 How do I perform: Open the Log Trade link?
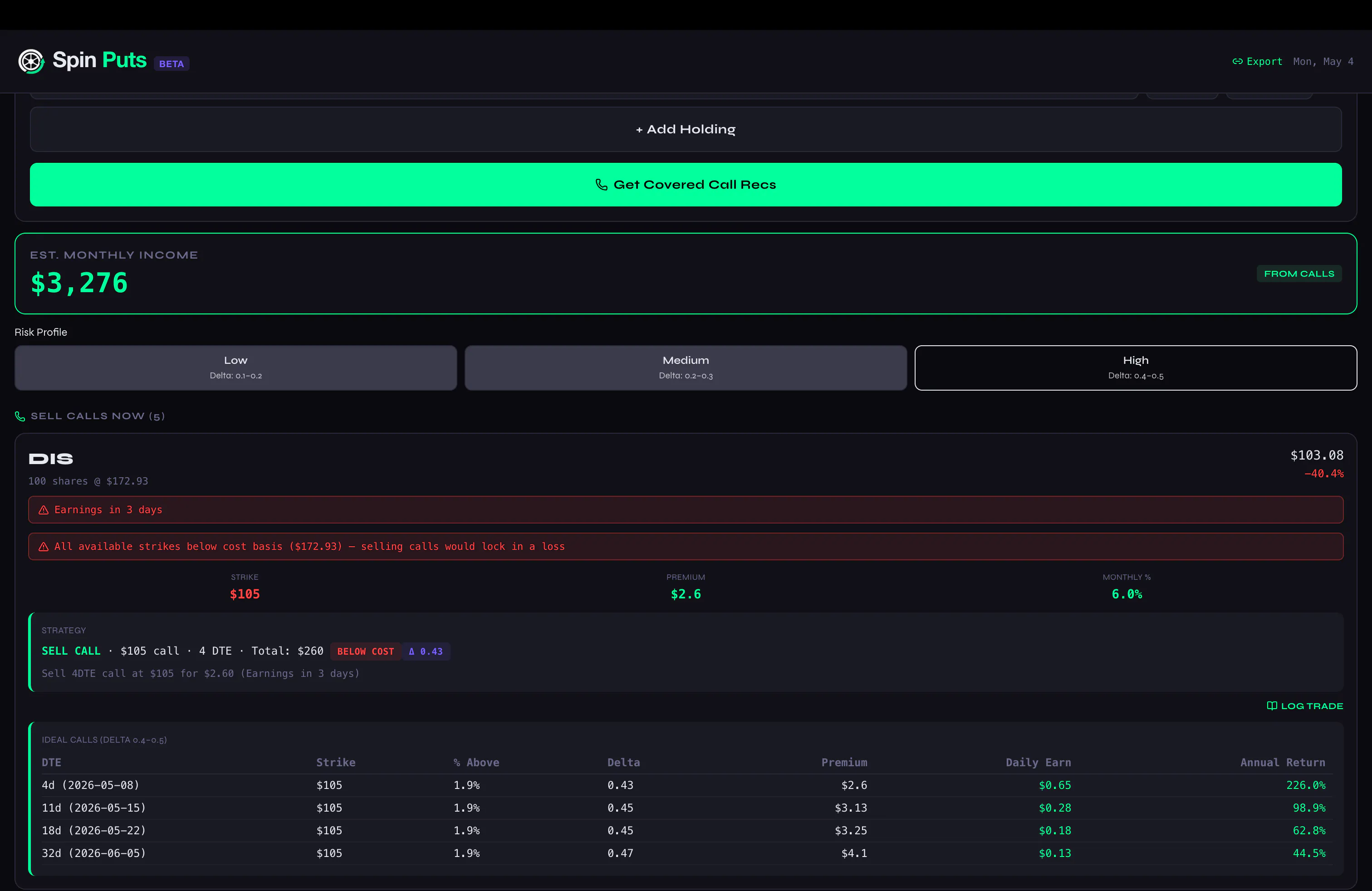click(1305, 706)
